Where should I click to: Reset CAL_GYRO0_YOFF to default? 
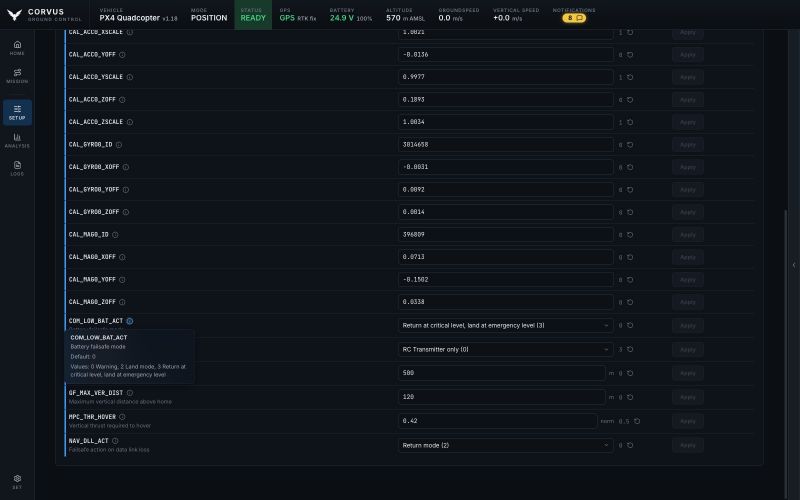(630, 189)
